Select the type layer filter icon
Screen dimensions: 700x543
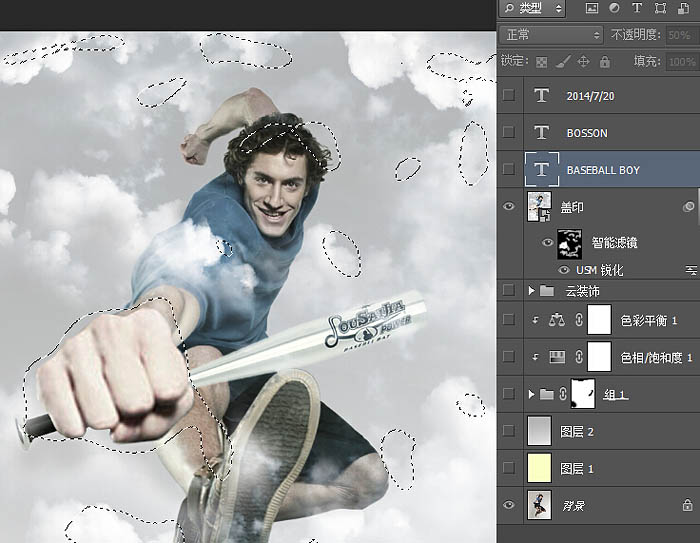[x=637, y=8]
